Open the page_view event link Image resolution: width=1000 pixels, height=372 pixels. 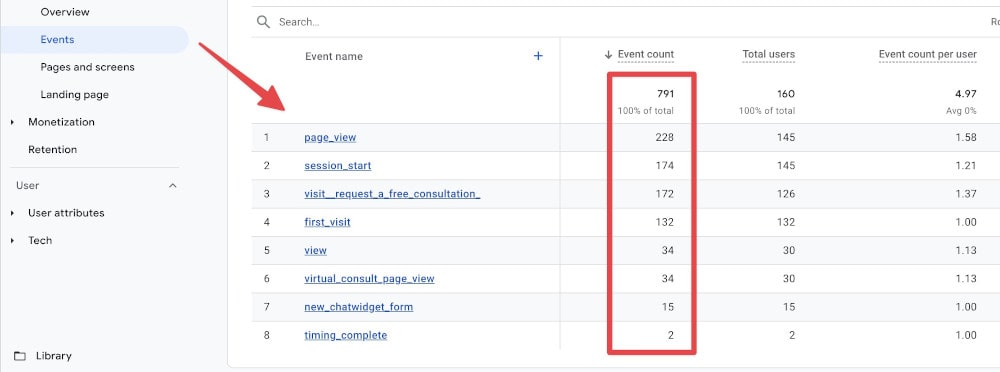330,137
